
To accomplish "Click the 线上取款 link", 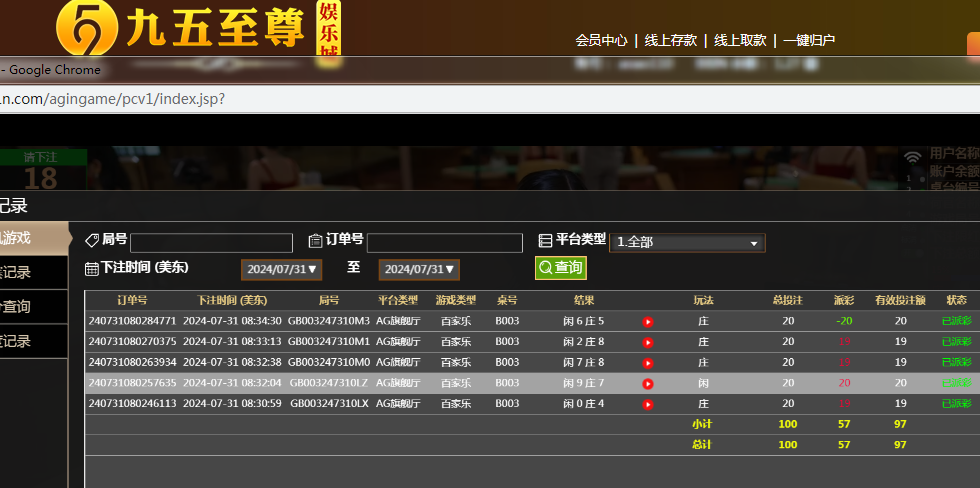I will coord(740,40).
